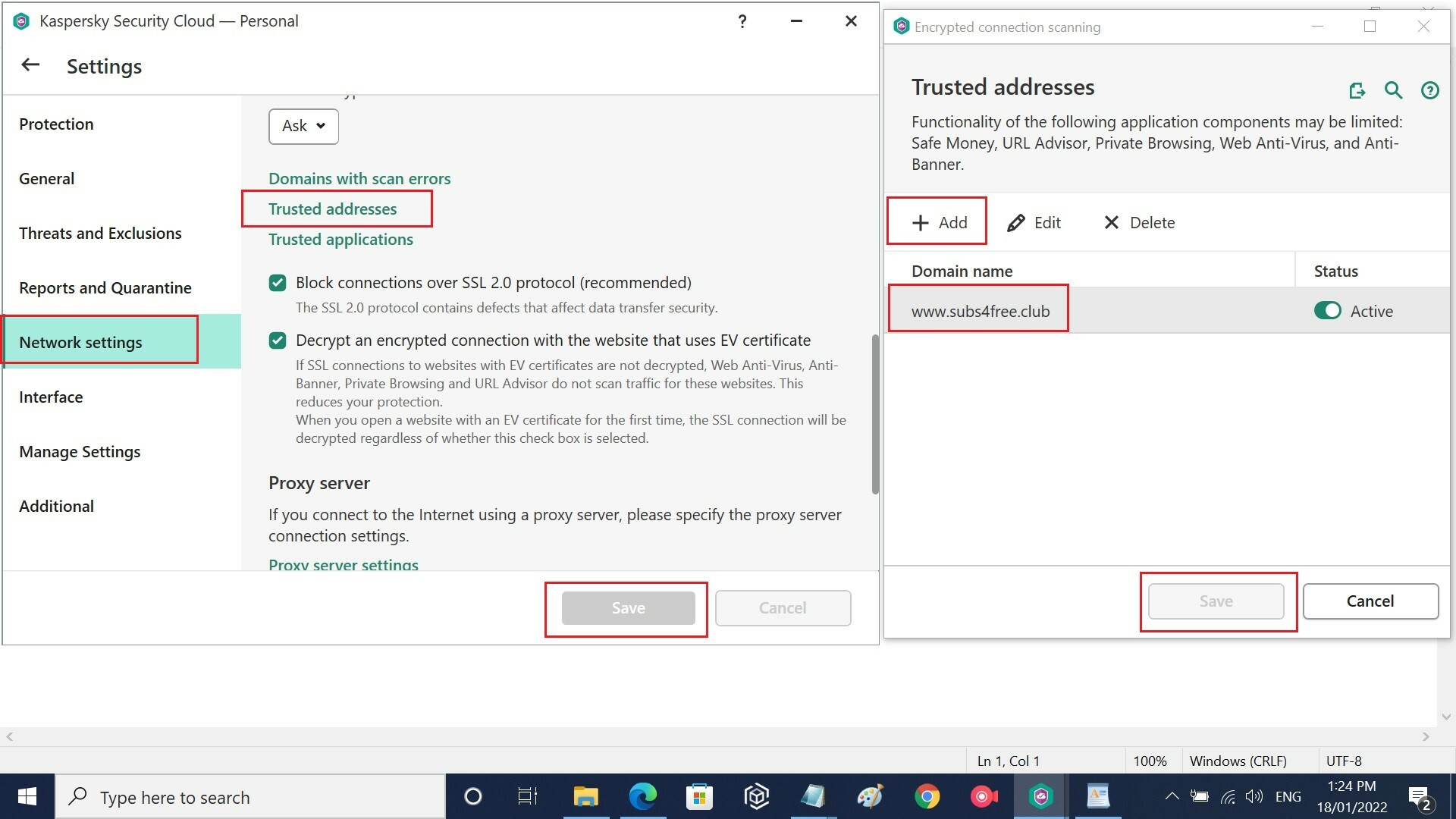Select Threats and Exclusions in sidebar
This screenshot has width=1456, height=819.
[x=100, y=234]
